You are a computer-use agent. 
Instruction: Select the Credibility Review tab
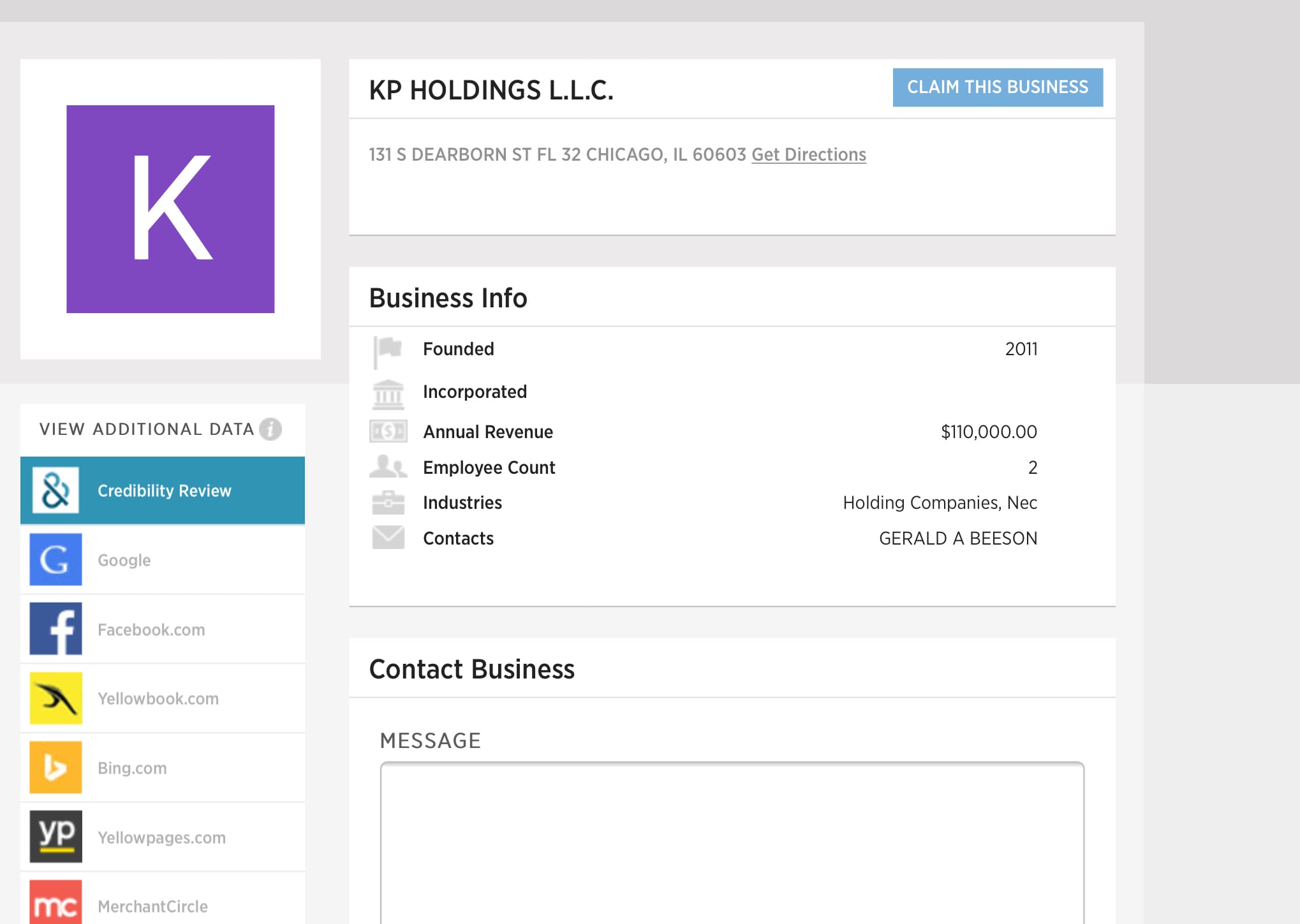point(164,491)
